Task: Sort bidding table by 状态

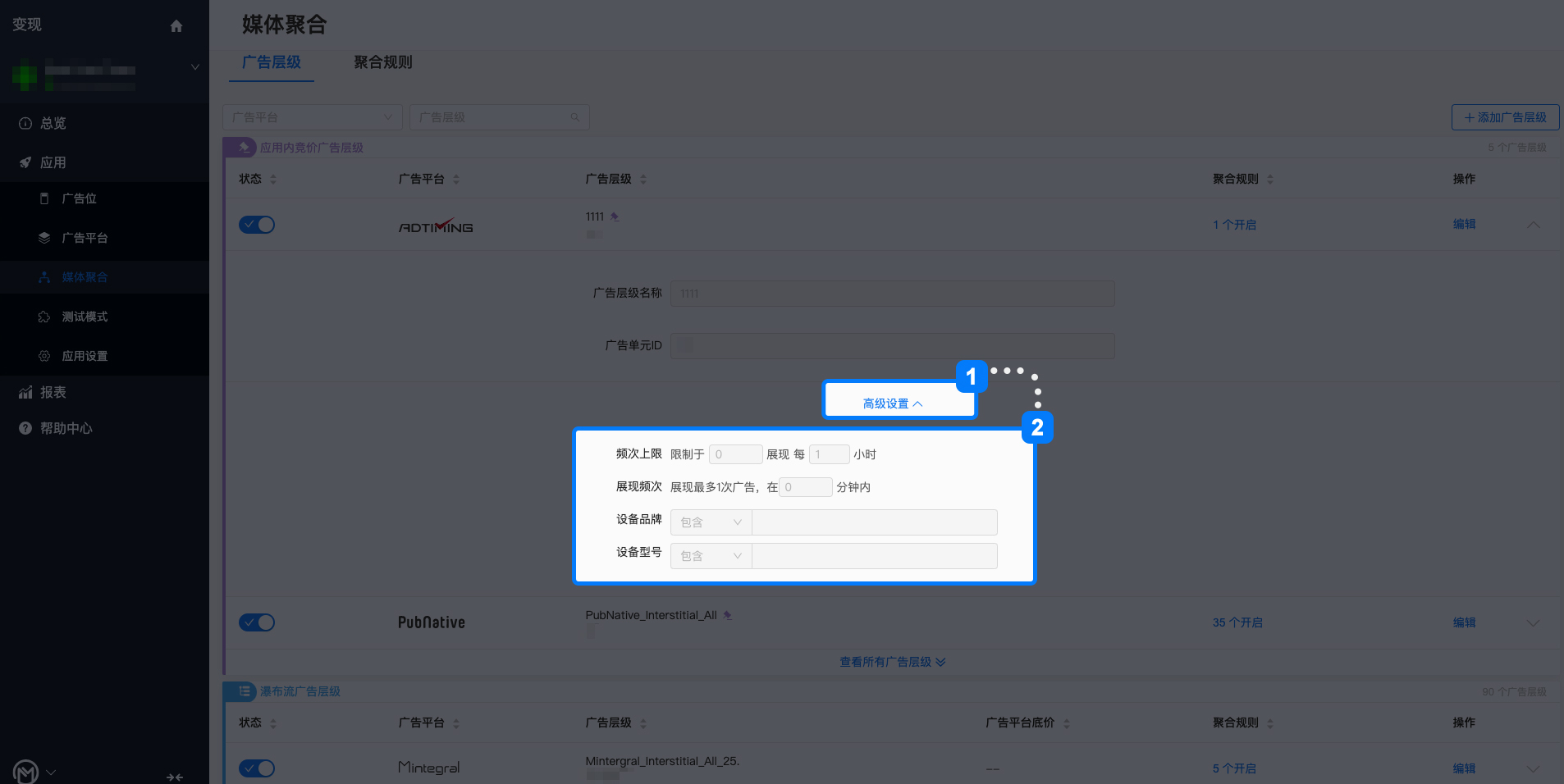Action: [x=273, y=179]
